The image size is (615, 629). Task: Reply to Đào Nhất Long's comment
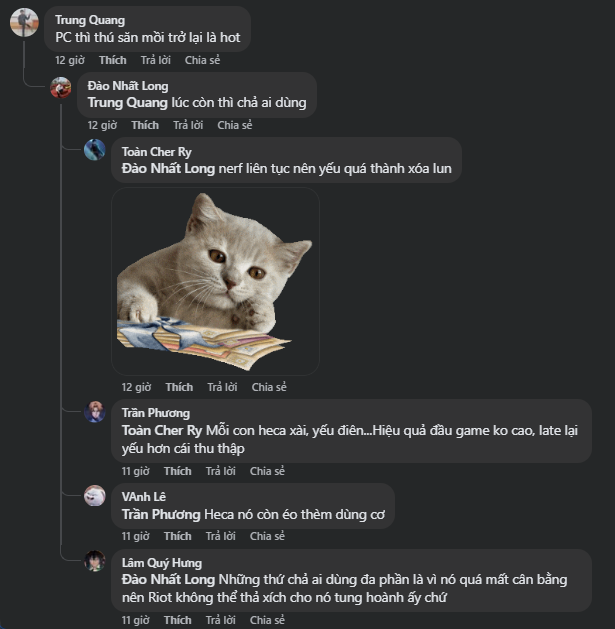pos(188,125)
